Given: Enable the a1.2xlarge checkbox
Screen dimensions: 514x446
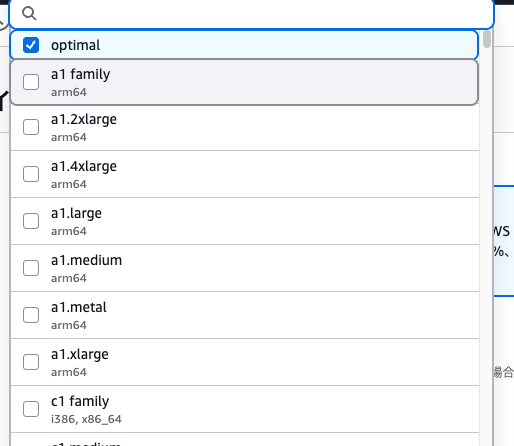Looking at the screenshot, I should tap(31, 127).
